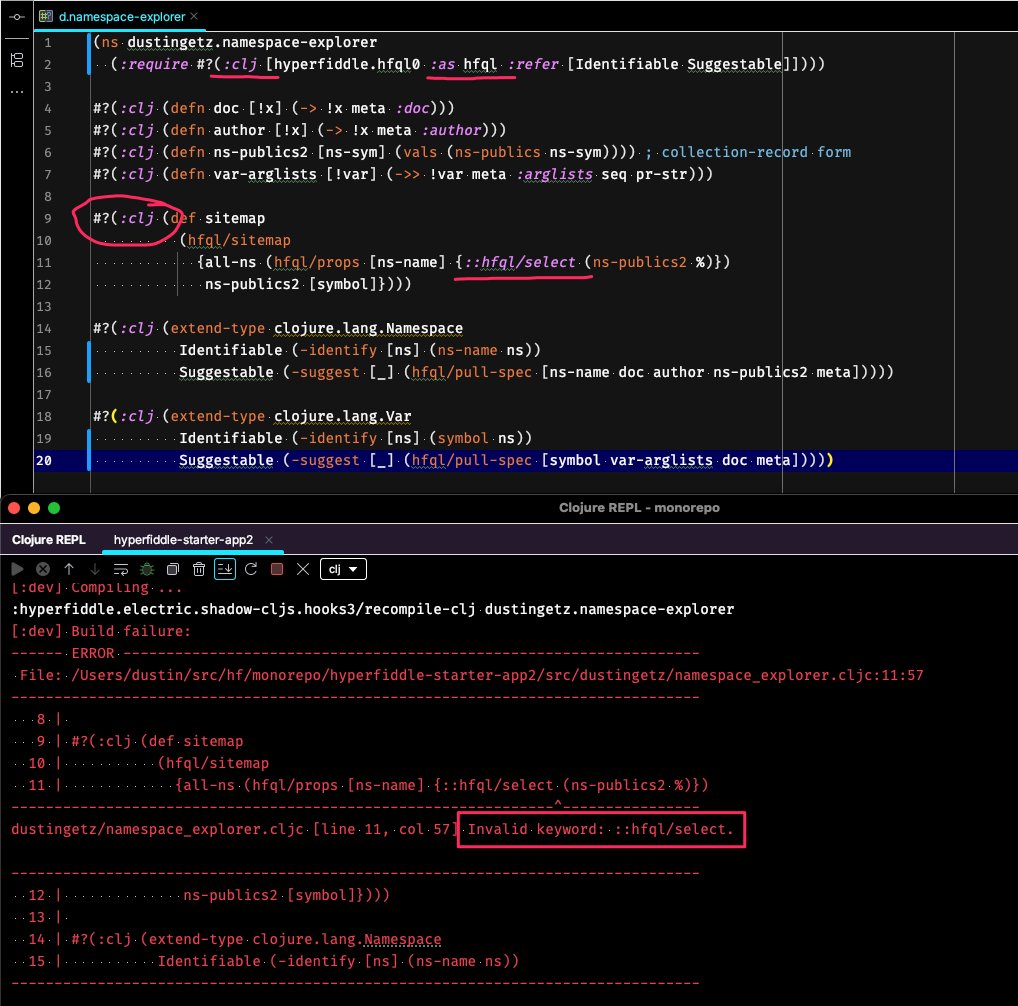Screen dimensions: 1018x1006
Task: Click the Clojure REPL - monorepo title bar
Action: click(639, 508)
